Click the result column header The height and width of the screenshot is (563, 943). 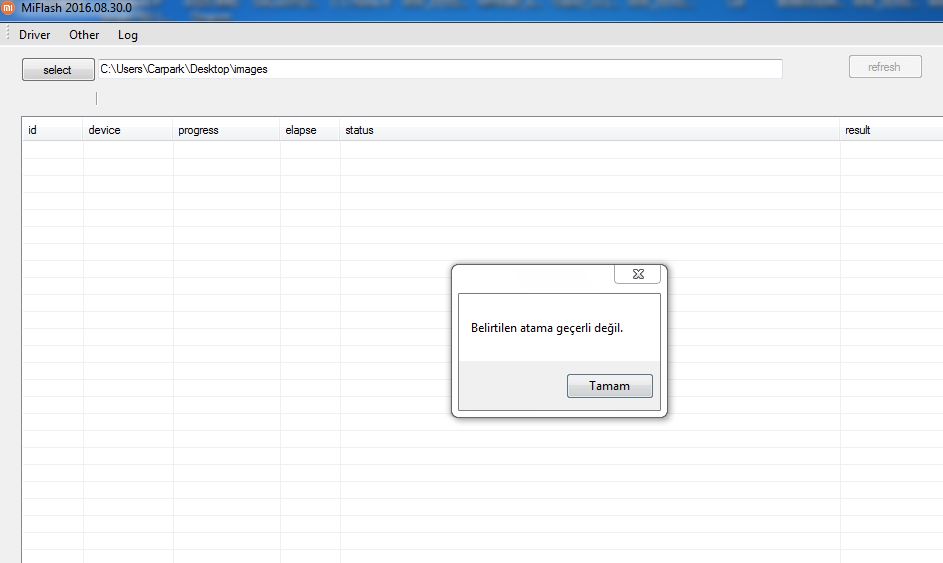coord(891,130)
